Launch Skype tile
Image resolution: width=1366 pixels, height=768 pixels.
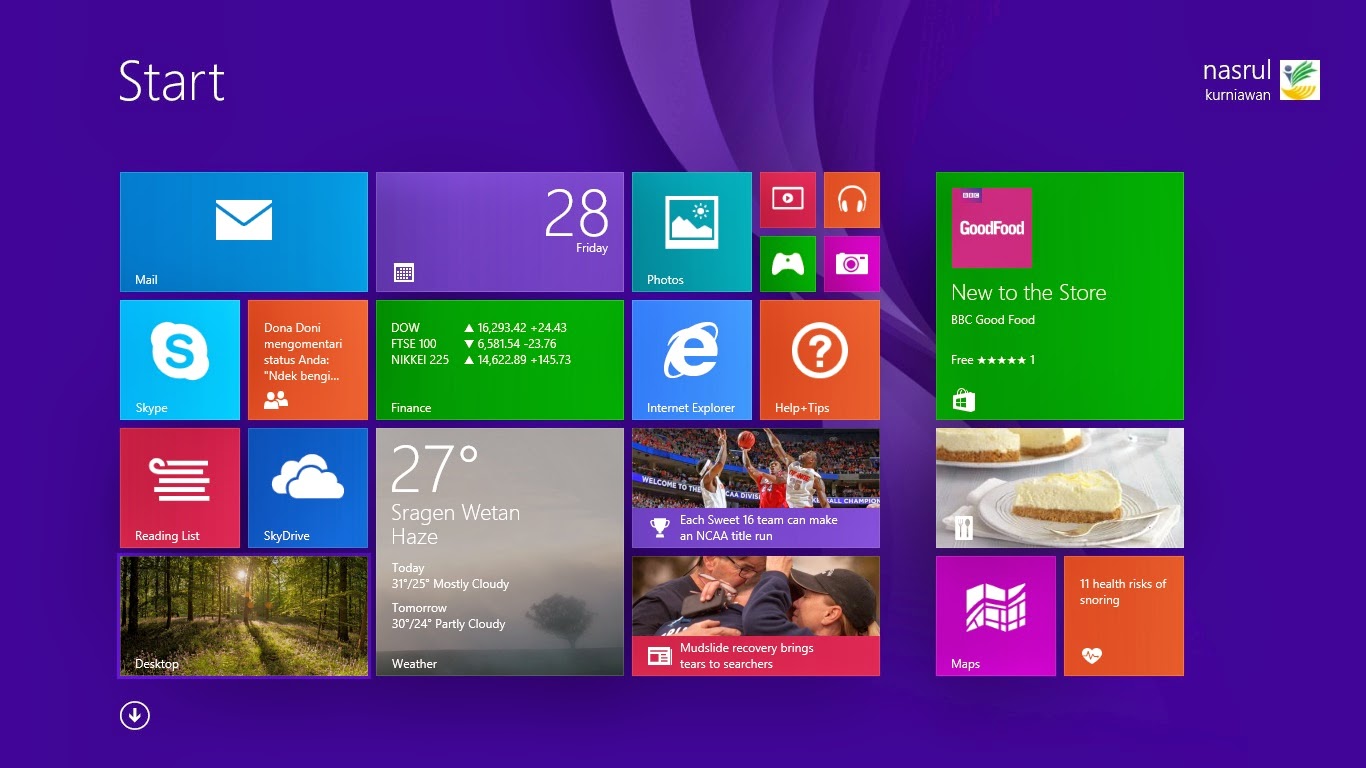coord(180,360)
